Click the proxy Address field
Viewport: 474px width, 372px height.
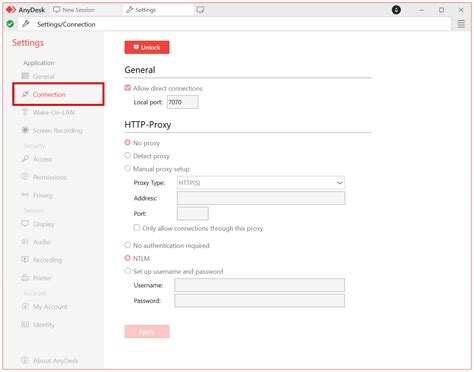(x=261, y=198)
